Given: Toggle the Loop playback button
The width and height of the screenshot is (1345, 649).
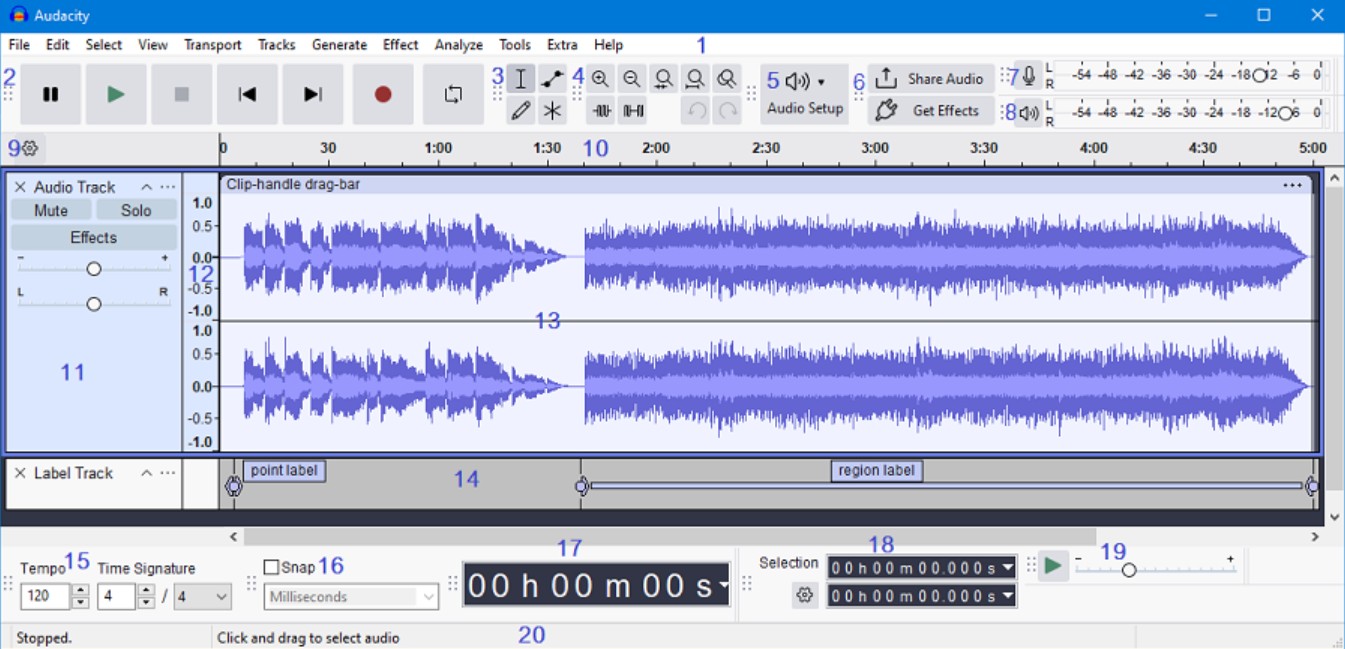Looking at the screenshot, I should (453, 94).
